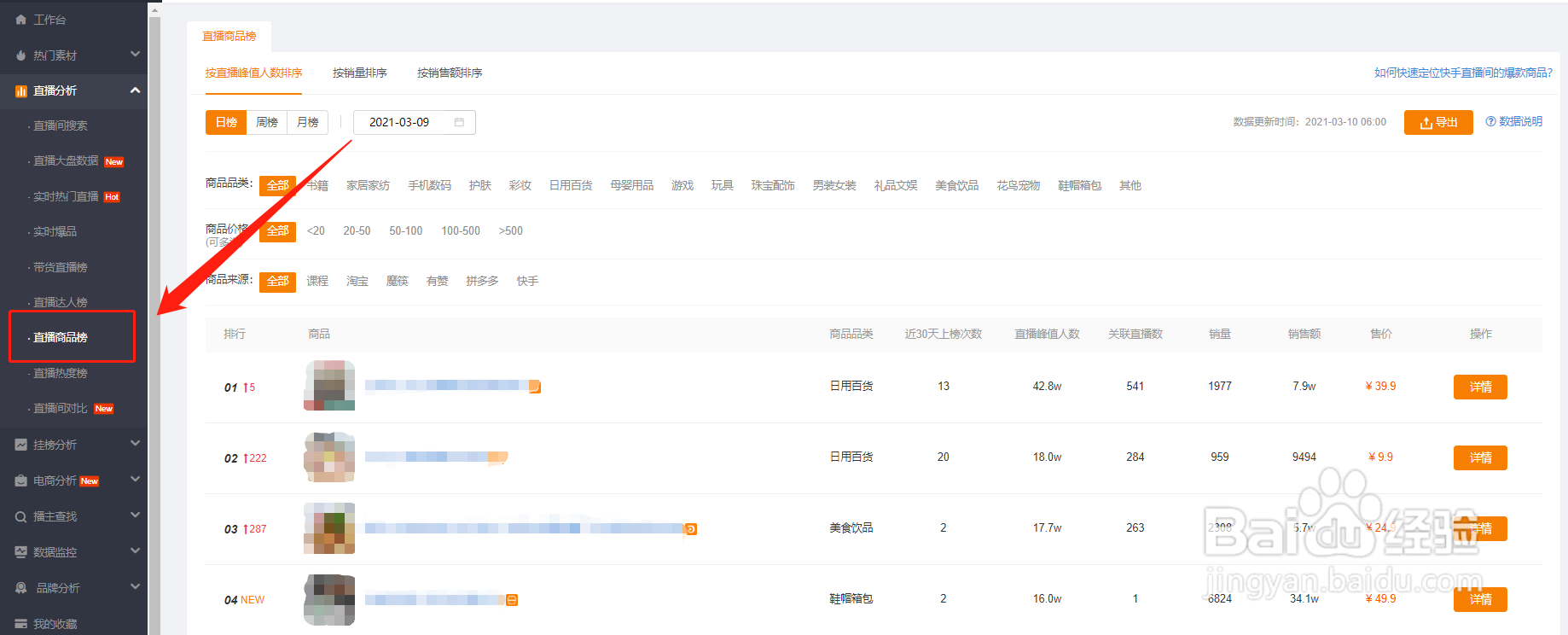The image size is (1568, 635).
Task: Click the question mark icon beside 数据说明
Action: [x=1490, y=121]
